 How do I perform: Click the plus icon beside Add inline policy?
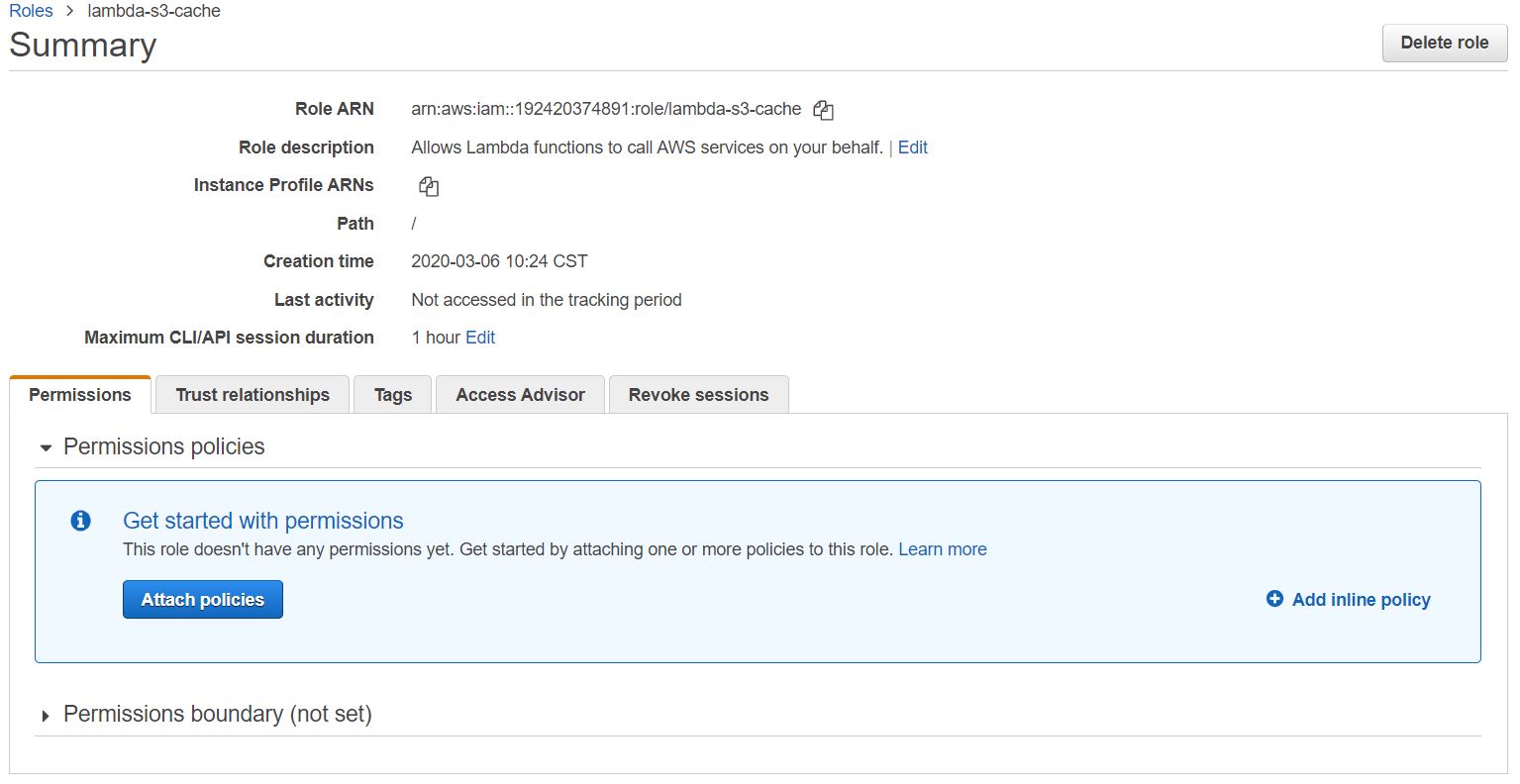click(x=1274, y=599)
